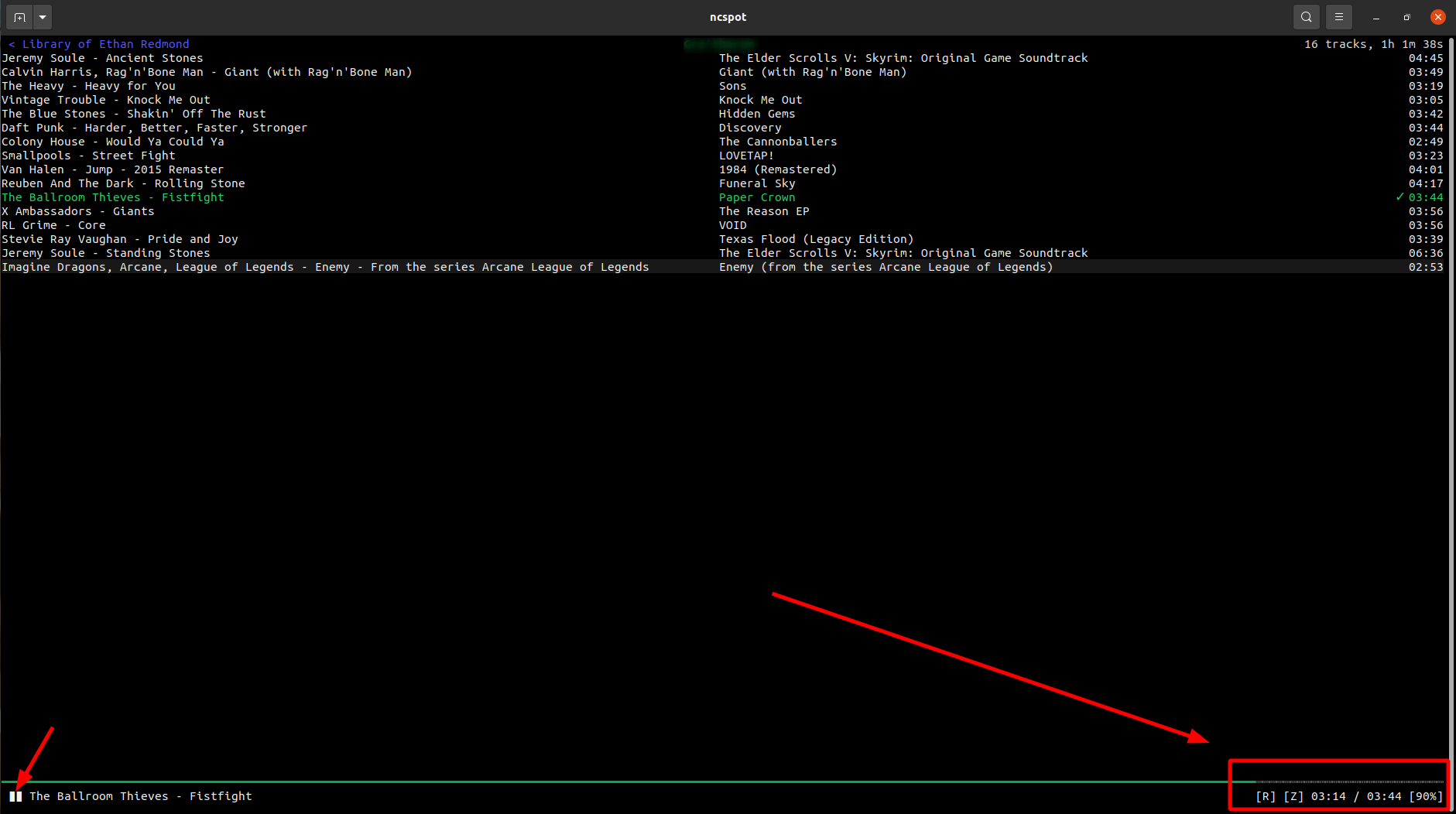Select Colony House - Would Ya Could Ya

point(722,142)
